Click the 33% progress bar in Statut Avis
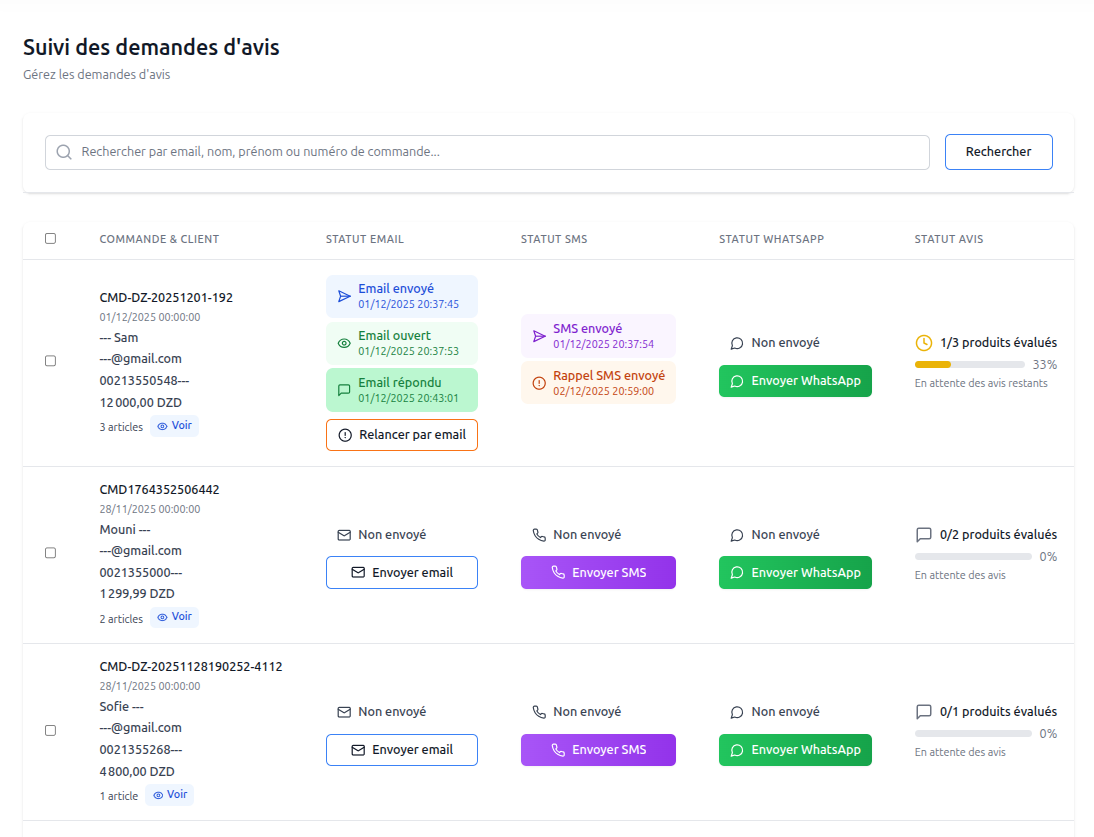Screen dimensions: 1094x837 [972, 364]
